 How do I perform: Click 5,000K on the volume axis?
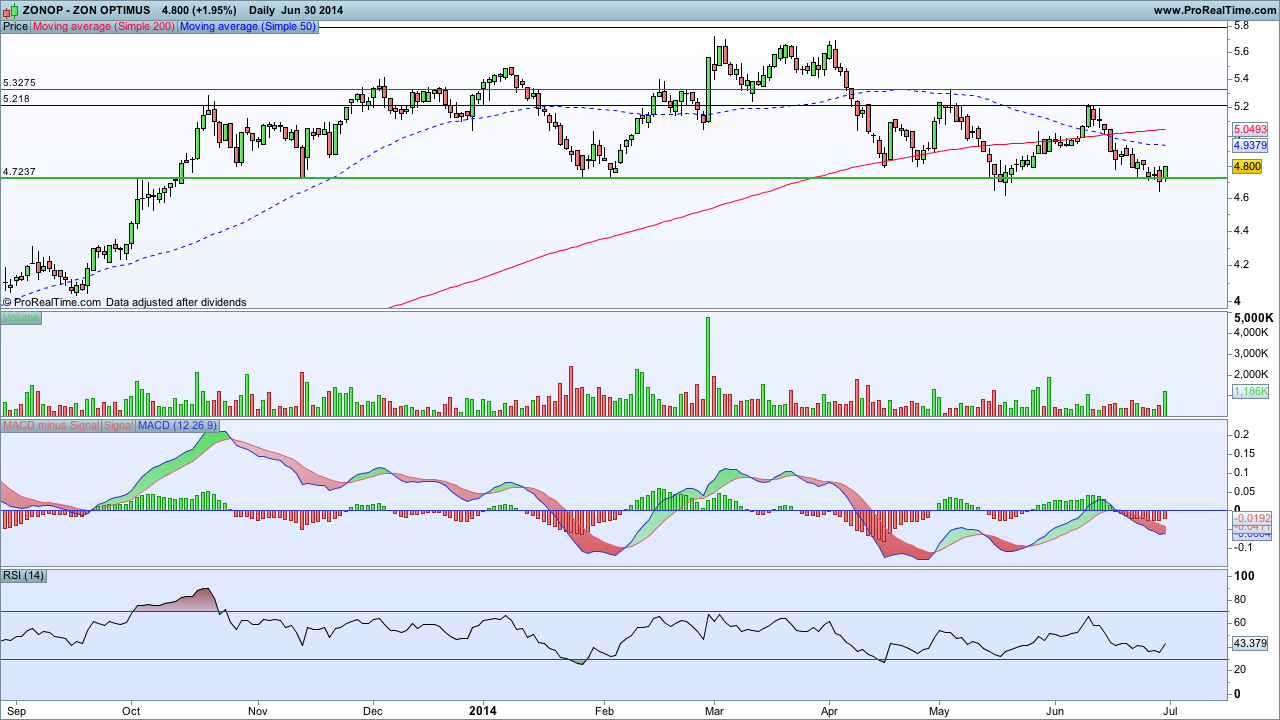point(1253,318)
